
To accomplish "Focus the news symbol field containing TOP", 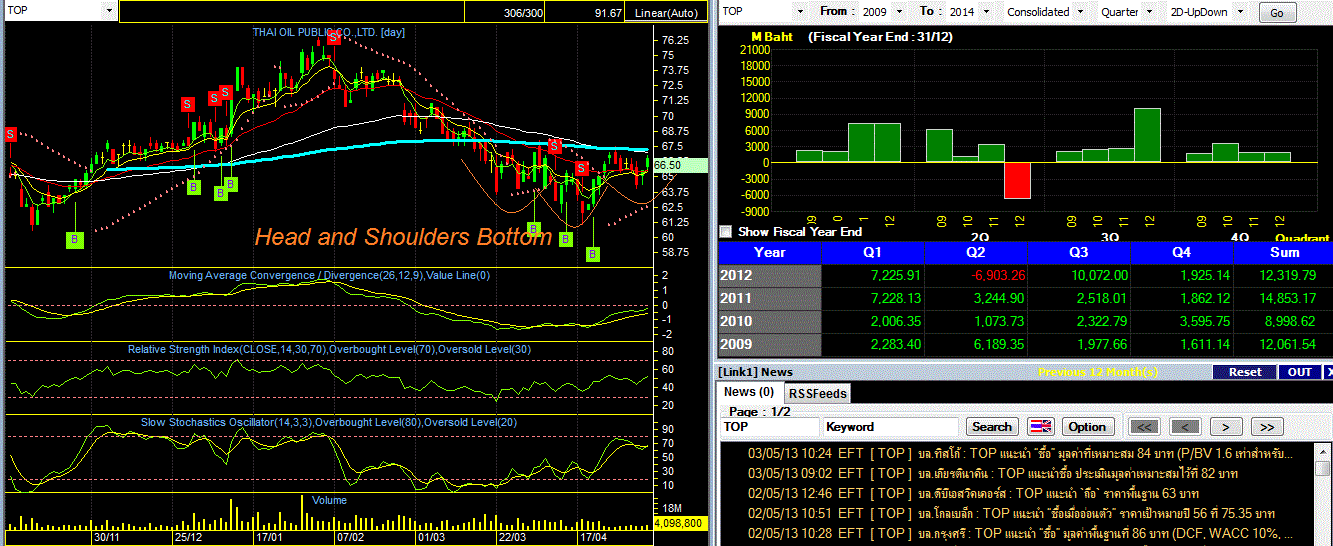I will 768,427.
